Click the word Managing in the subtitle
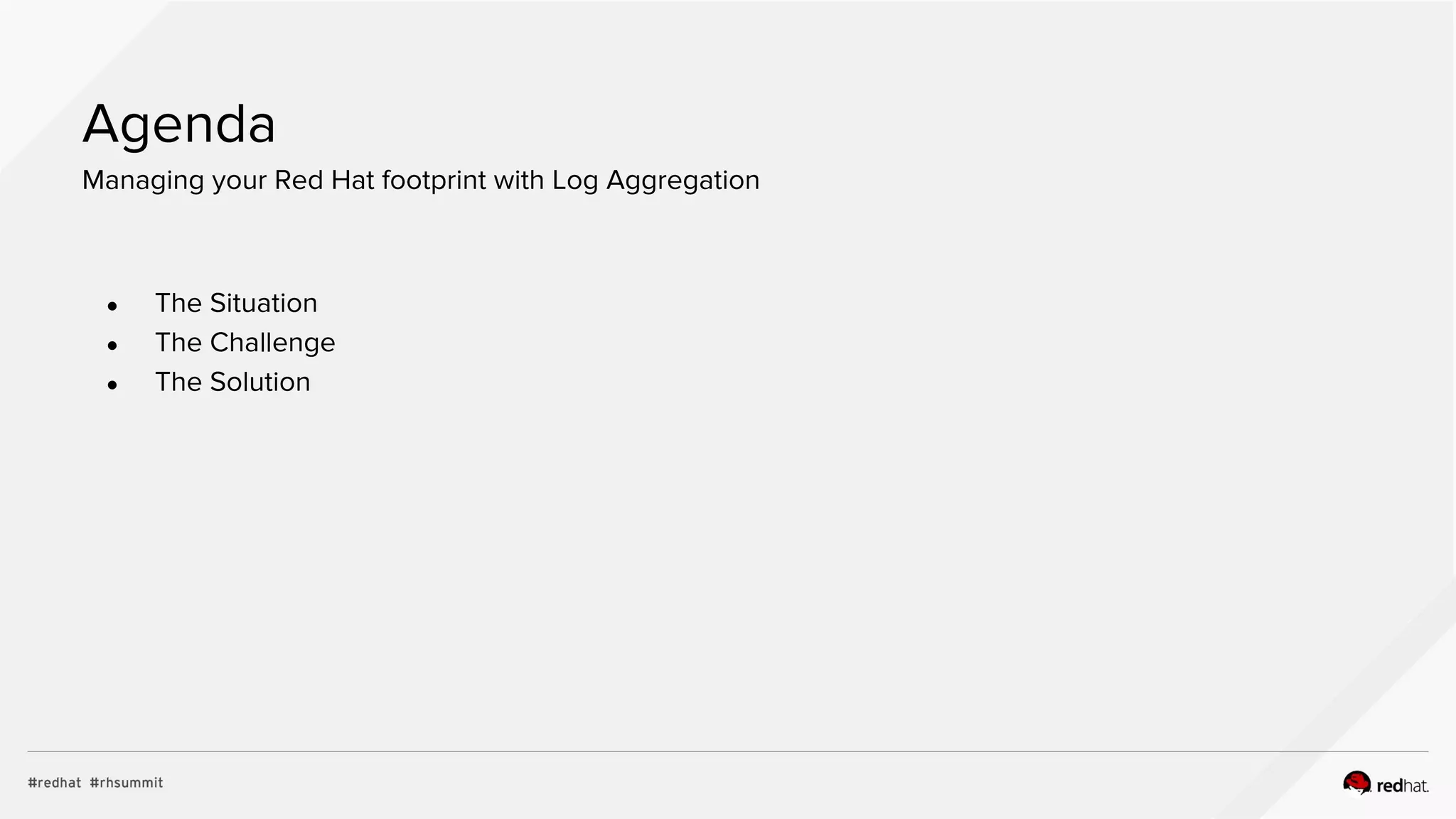The width and height of the screenshot is (1456, 819). (144, 181)
